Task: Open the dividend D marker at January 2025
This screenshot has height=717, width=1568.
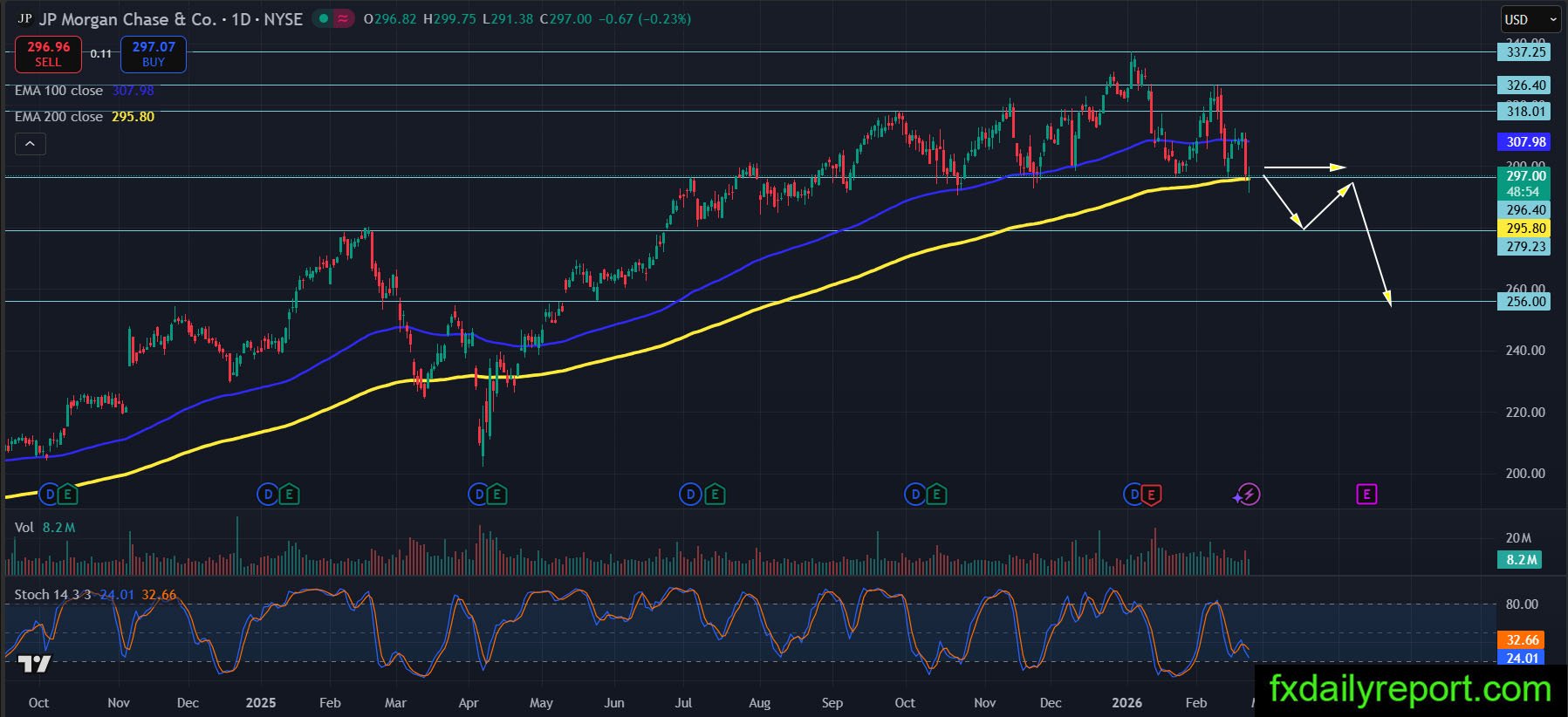Action: click(x=267, y=495)
